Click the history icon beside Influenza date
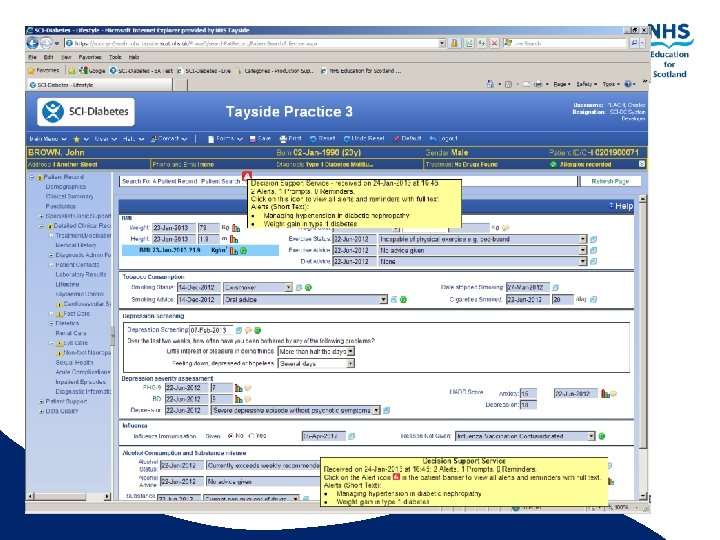720x540 pixels. pos(351,436)
